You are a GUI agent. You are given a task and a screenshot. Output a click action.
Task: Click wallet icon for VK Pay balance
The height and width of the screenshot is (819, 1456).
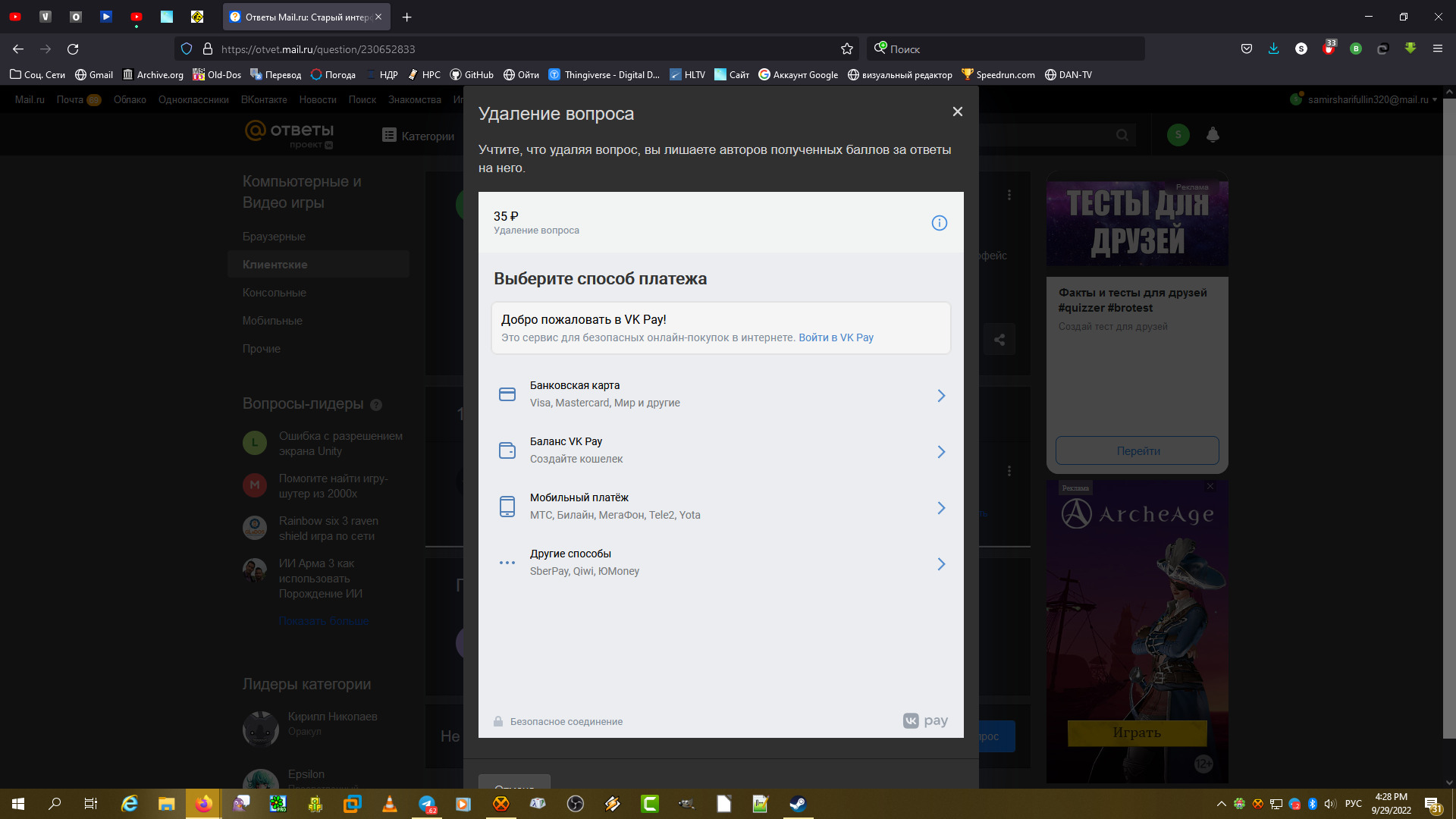[x=507, y=450]
